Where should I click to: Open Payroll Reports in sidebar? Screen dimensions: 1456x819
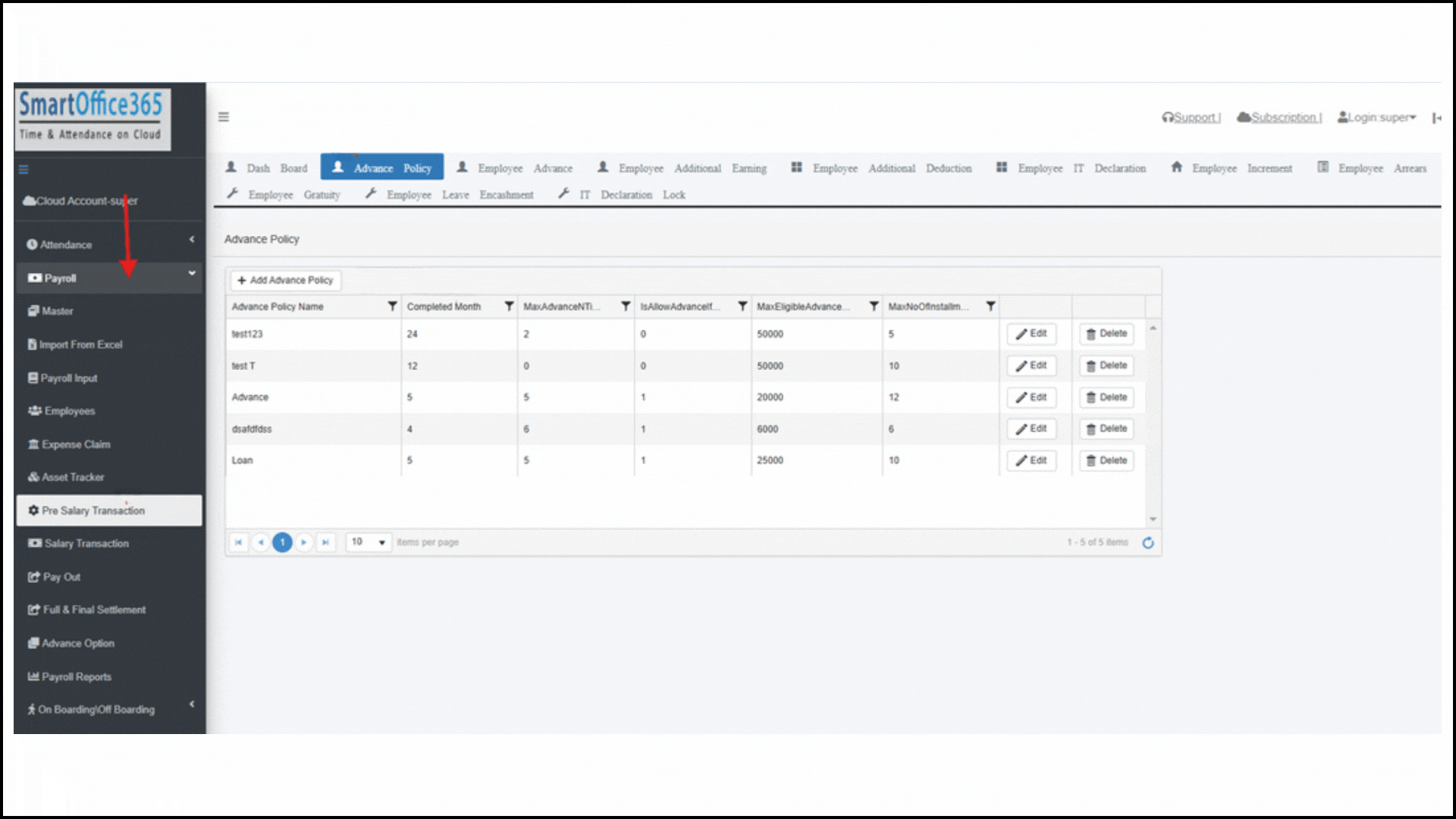[x=70, y=676]
